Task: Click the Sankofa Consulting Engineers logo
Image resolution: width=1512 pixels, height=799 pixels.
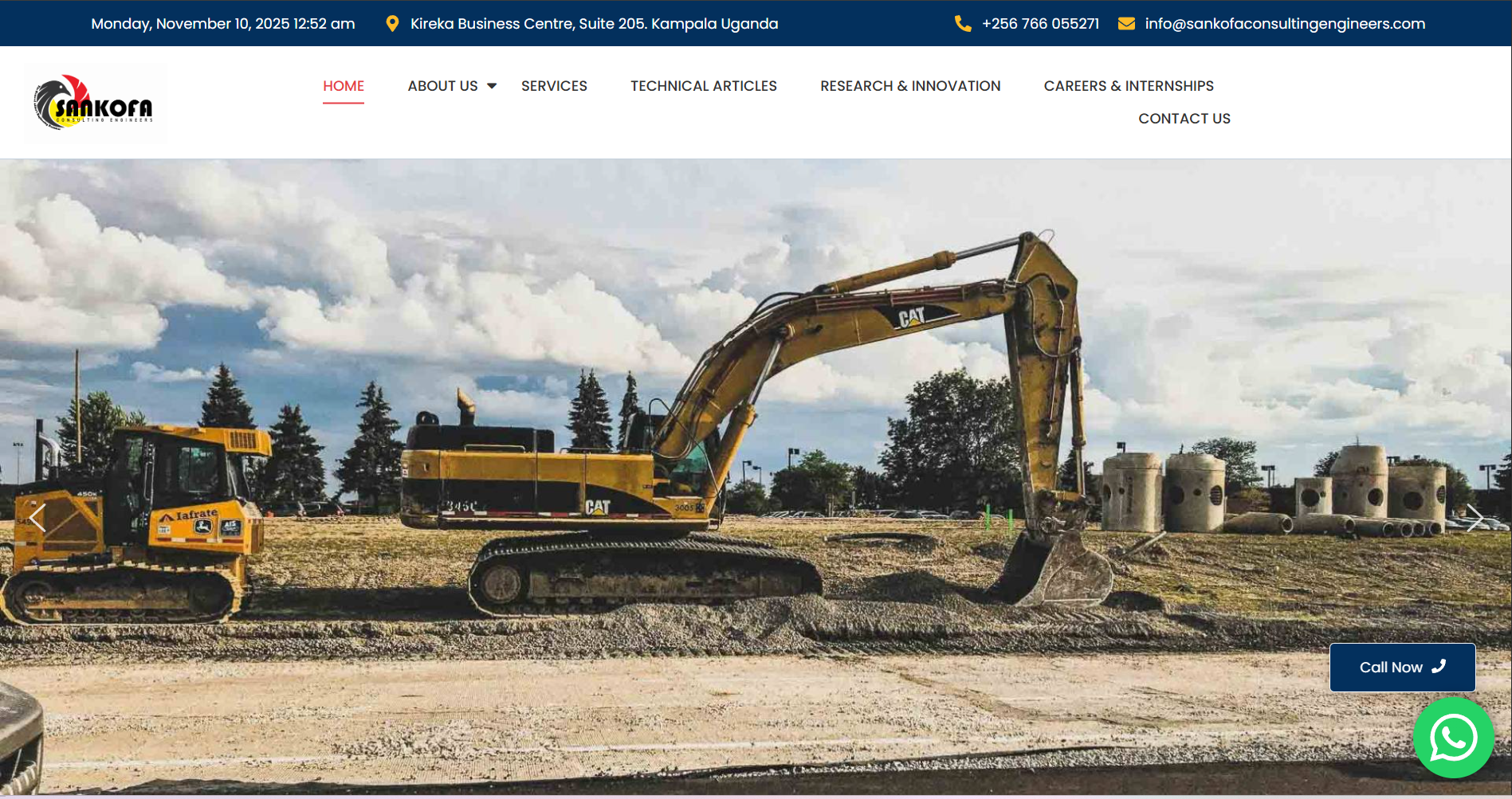Action: [x=95, y=102]
